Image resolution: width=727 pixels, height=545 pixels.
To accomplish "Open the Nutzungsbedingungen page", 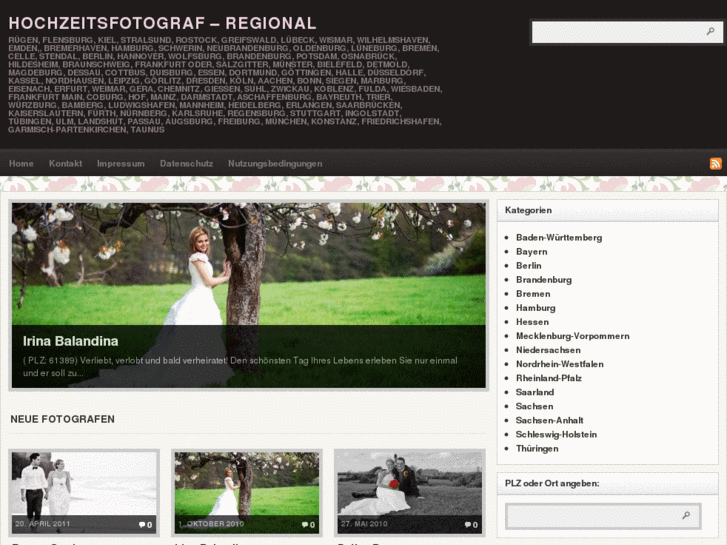I will point(275,163).
